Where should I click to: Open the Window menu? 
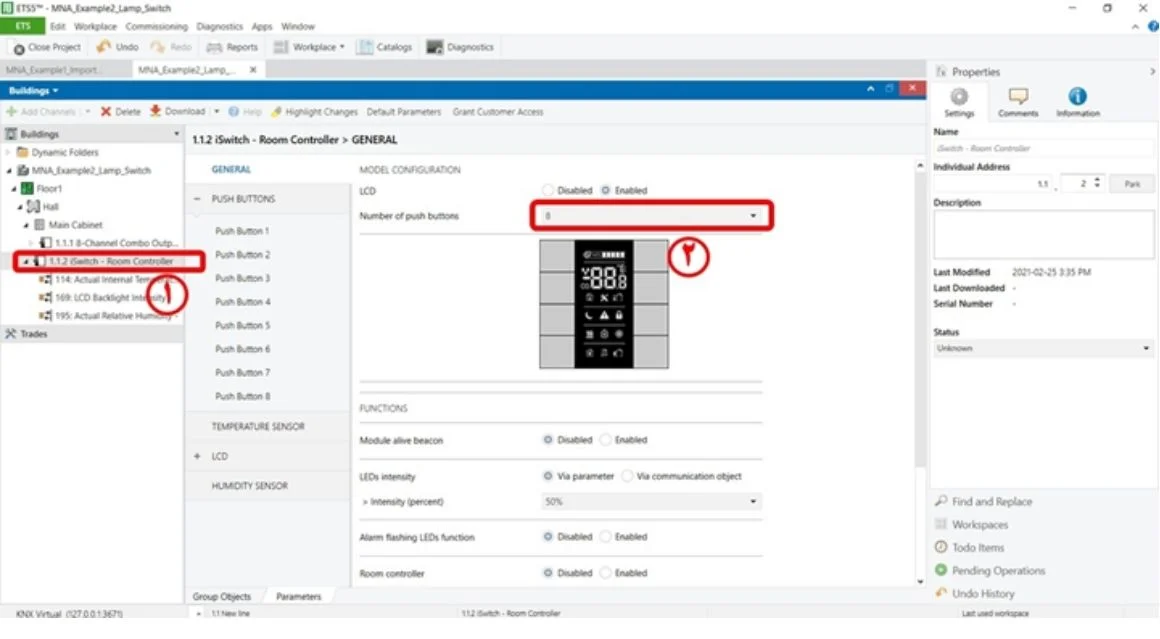[298, 27]
